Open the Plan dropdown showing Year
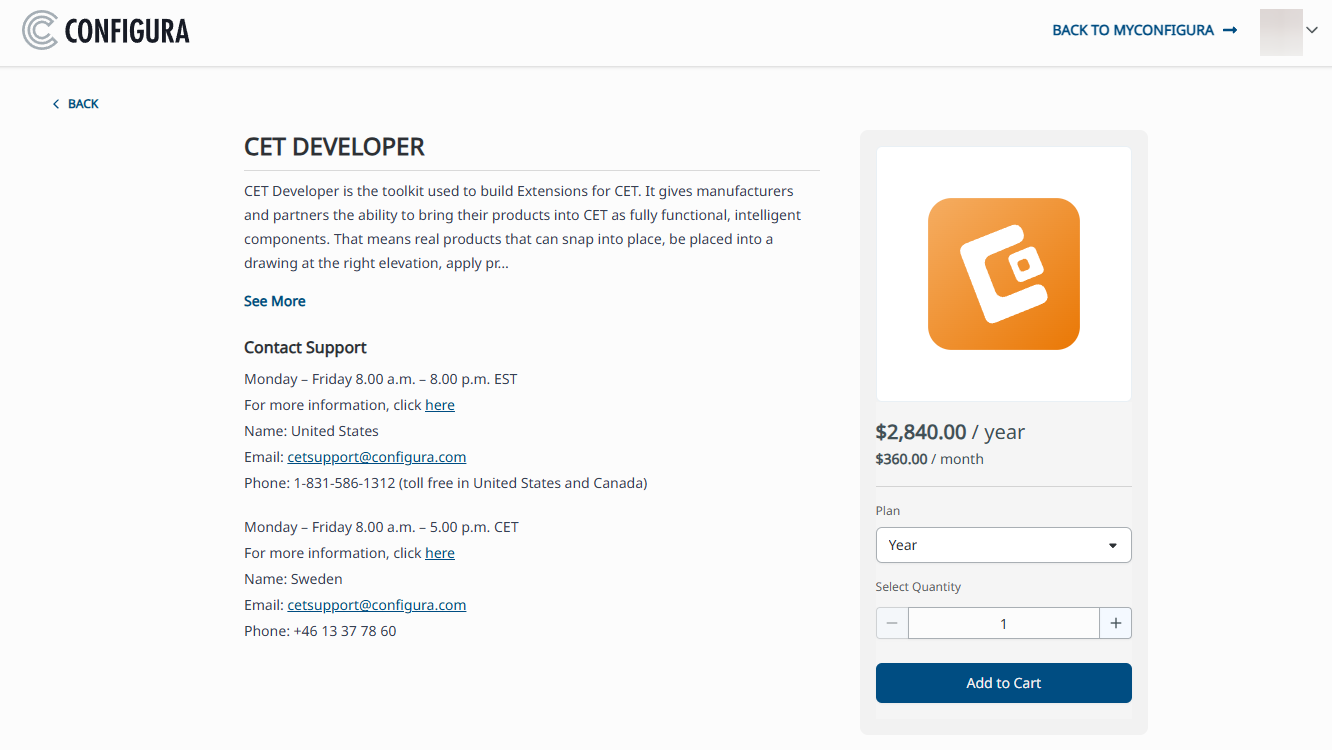Image resolution: width=1332 pixels, height=750 pixels. click(x=1004, y=545)
